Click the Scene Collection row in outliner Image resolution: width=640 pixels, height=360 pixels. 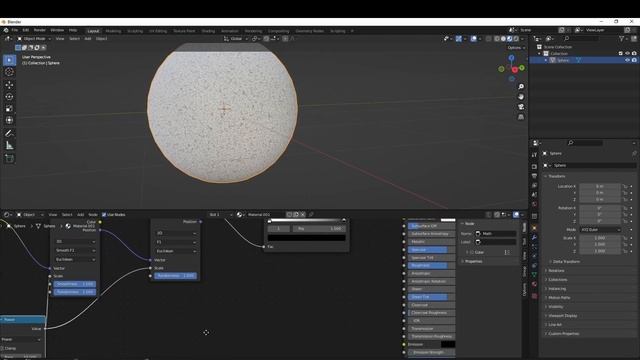pos(557,47)
